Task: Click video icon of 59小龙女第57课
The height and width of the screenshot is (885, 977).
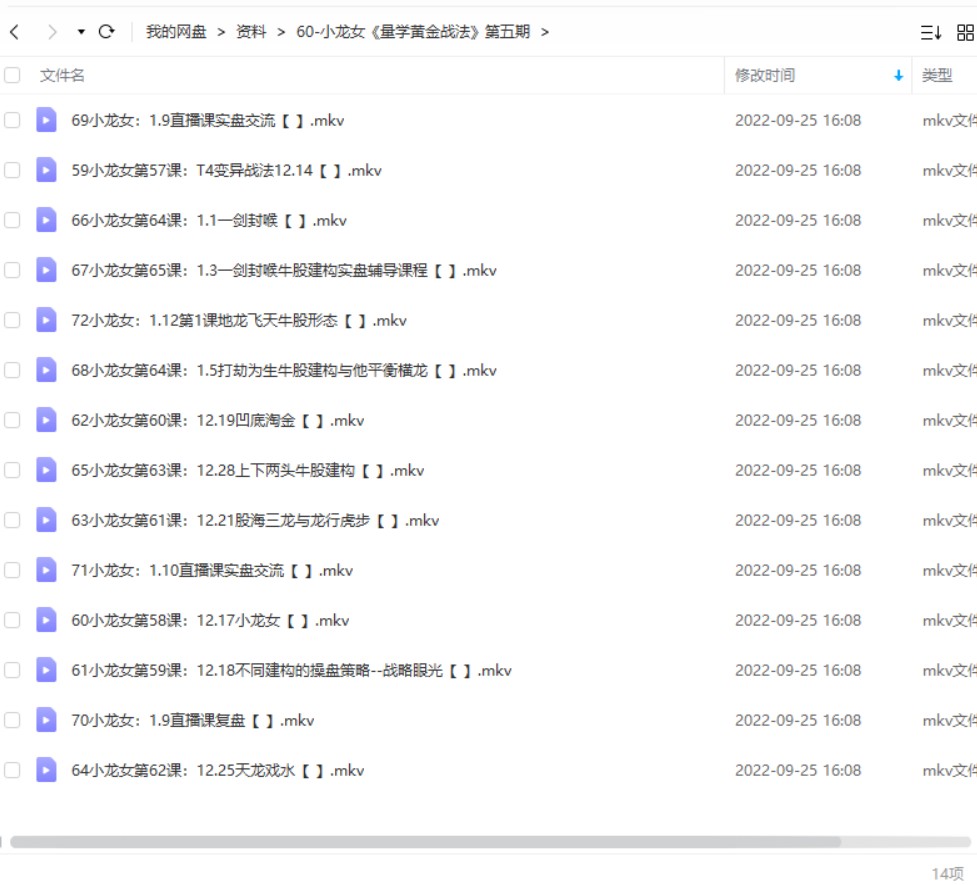Action: pyautogui.click(x=46, y=170)
